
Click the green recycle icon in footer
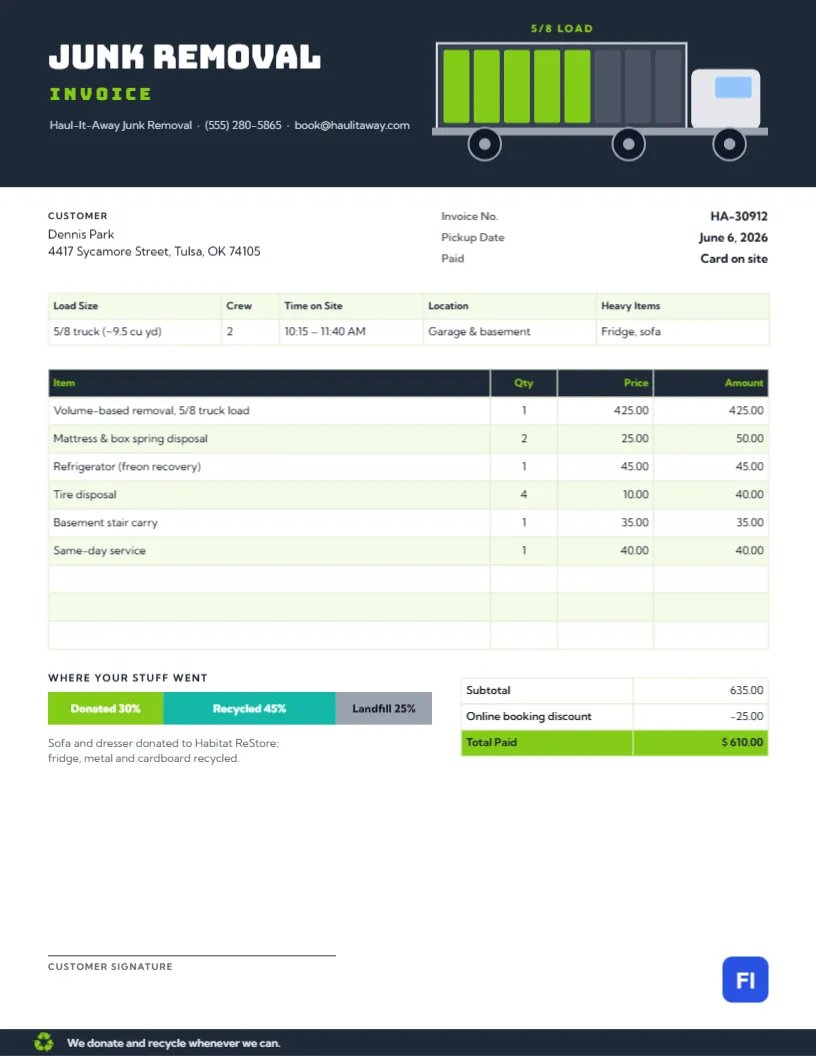[44, 1042]
